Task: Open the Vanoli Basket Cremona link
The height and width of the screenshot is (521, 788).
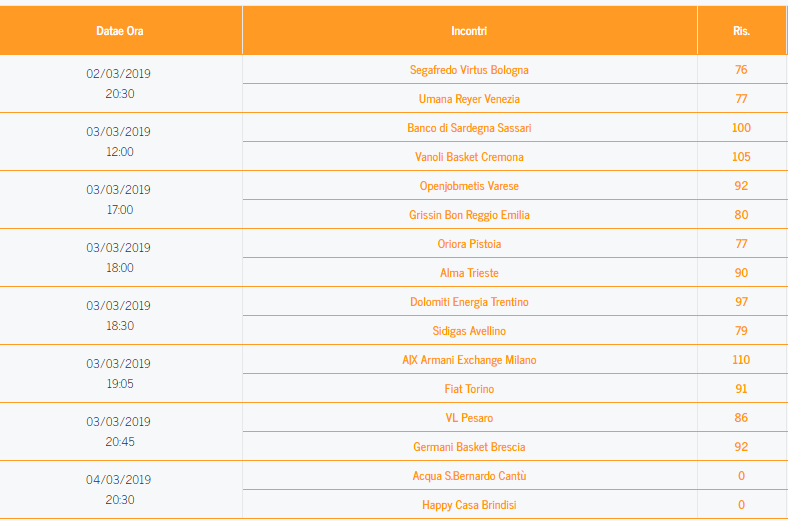Action: 469,157
